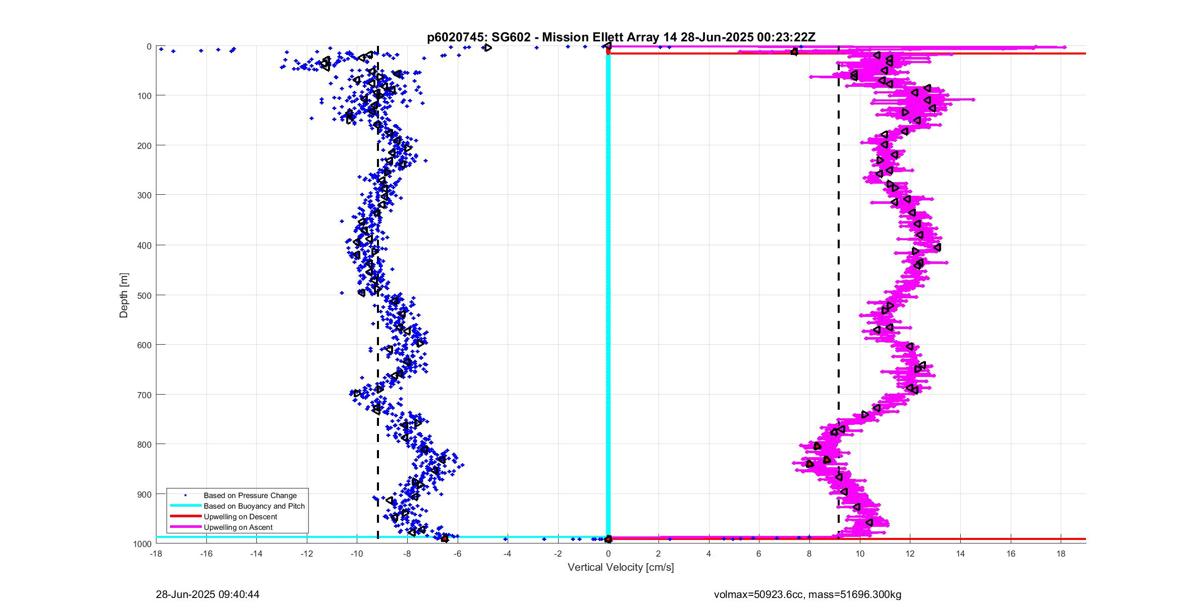Click the 'Based on Pressure Change' legend entry
Screen dimensions: 1200x611
pyautogui.click(x=250, y=495)
